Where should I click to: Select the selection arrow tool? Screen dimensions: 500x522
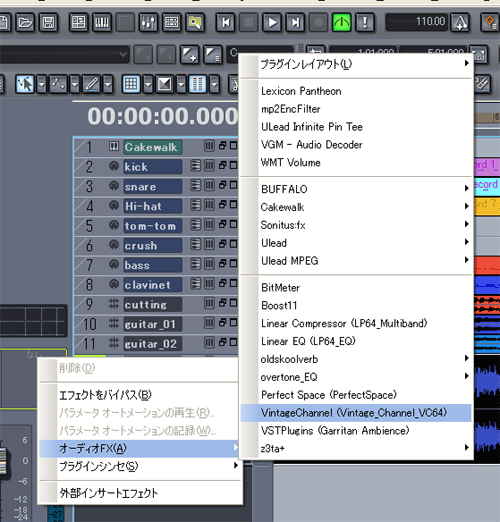coord(25,84)
